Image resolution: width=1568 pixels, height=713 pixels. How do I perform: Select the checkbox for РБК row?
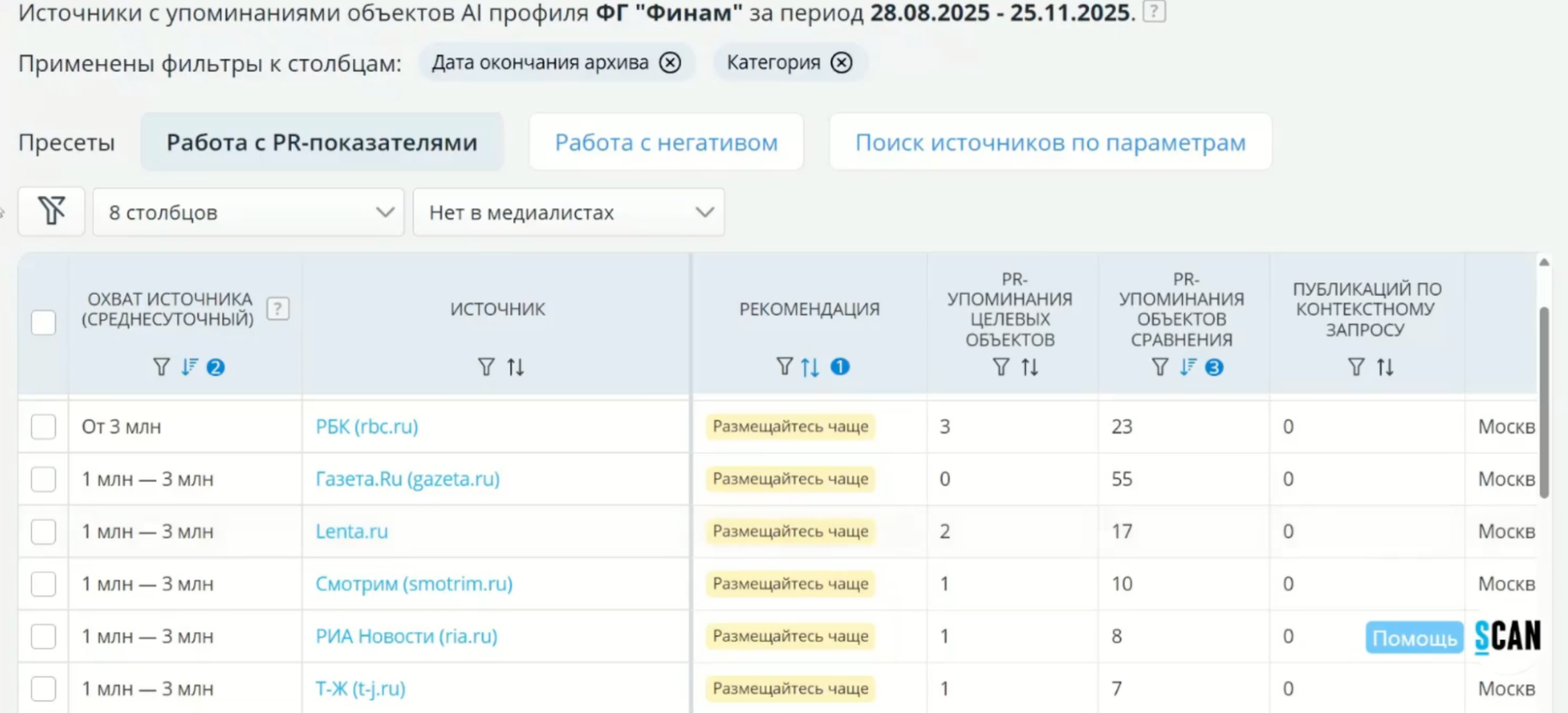pos(43,426)
